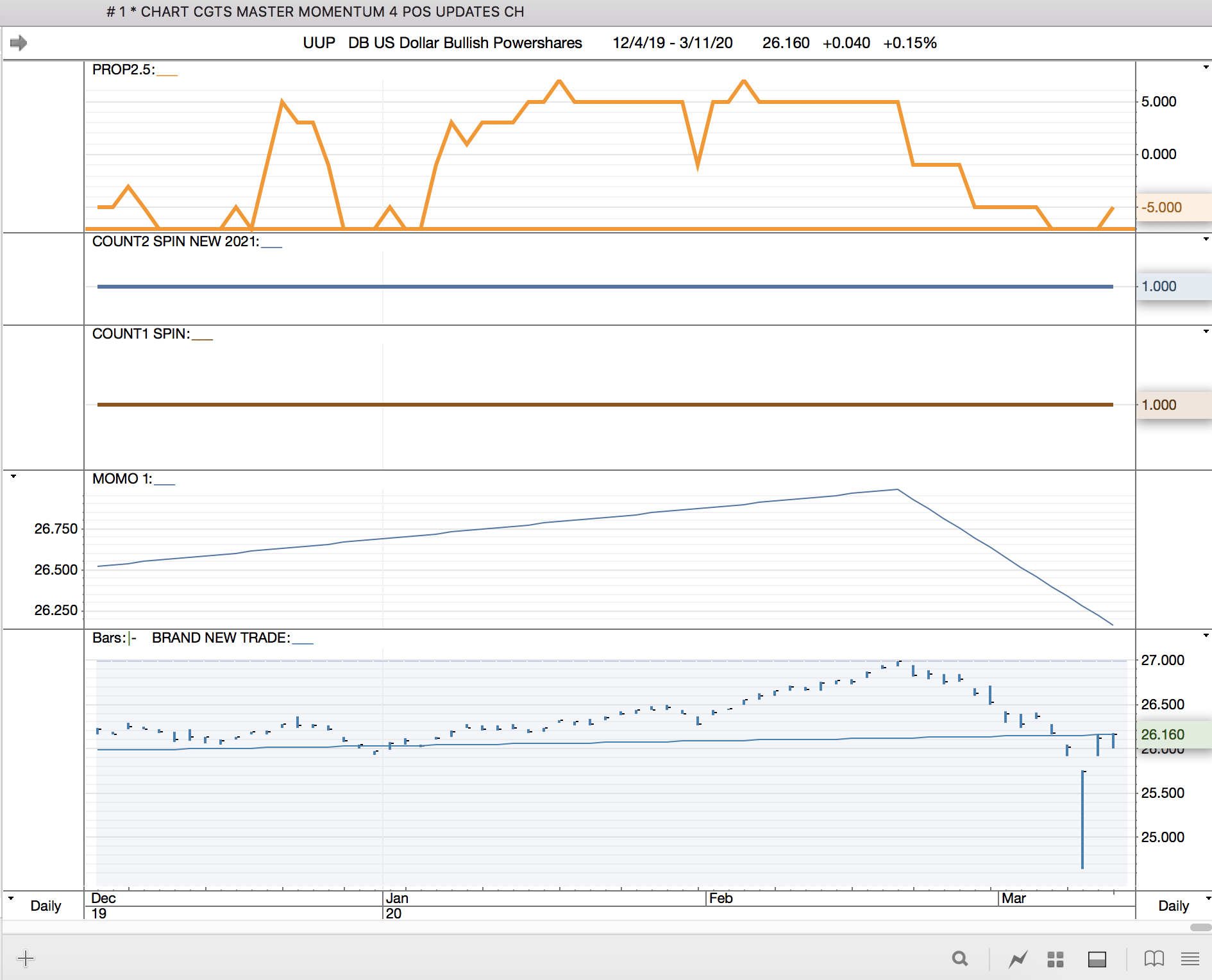Select the PROP2.5 indicator legend label
Image resolution: width=1212 pixels, height=980 pixels.
pos(123,69)
